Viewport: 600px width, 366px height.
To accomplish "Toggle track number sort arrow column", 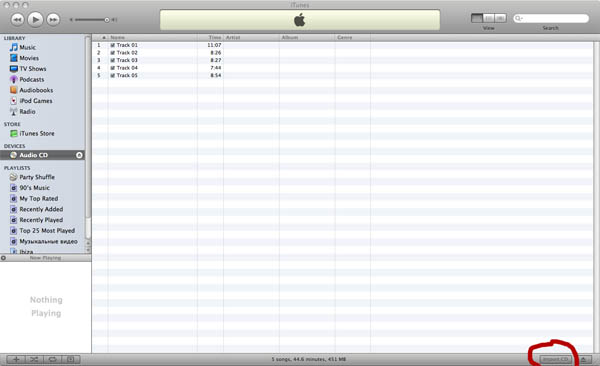I will (x=100, y=38).
